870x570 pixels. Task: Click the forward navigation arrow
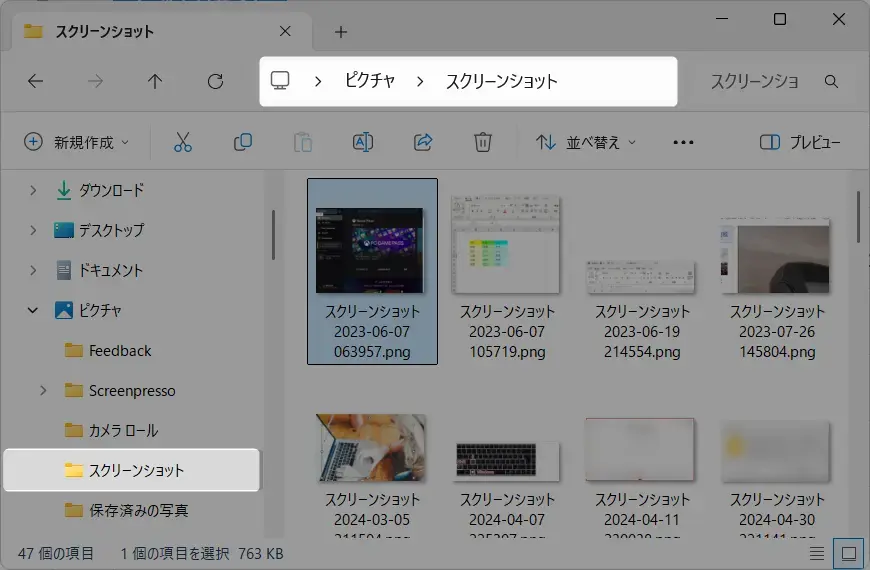click(95, 82)
